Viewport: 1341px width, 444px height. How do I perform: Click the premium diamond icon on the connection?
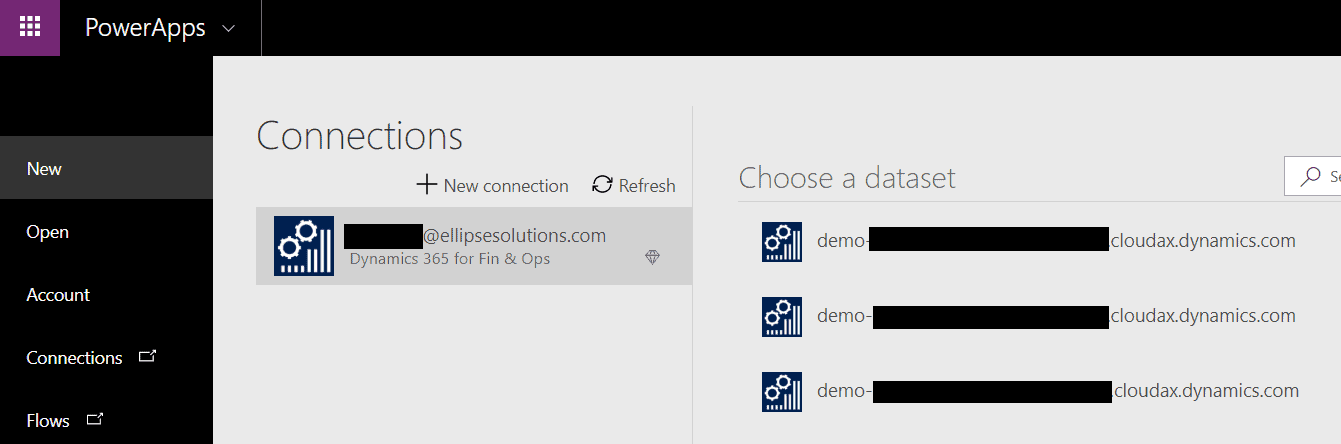652,257
